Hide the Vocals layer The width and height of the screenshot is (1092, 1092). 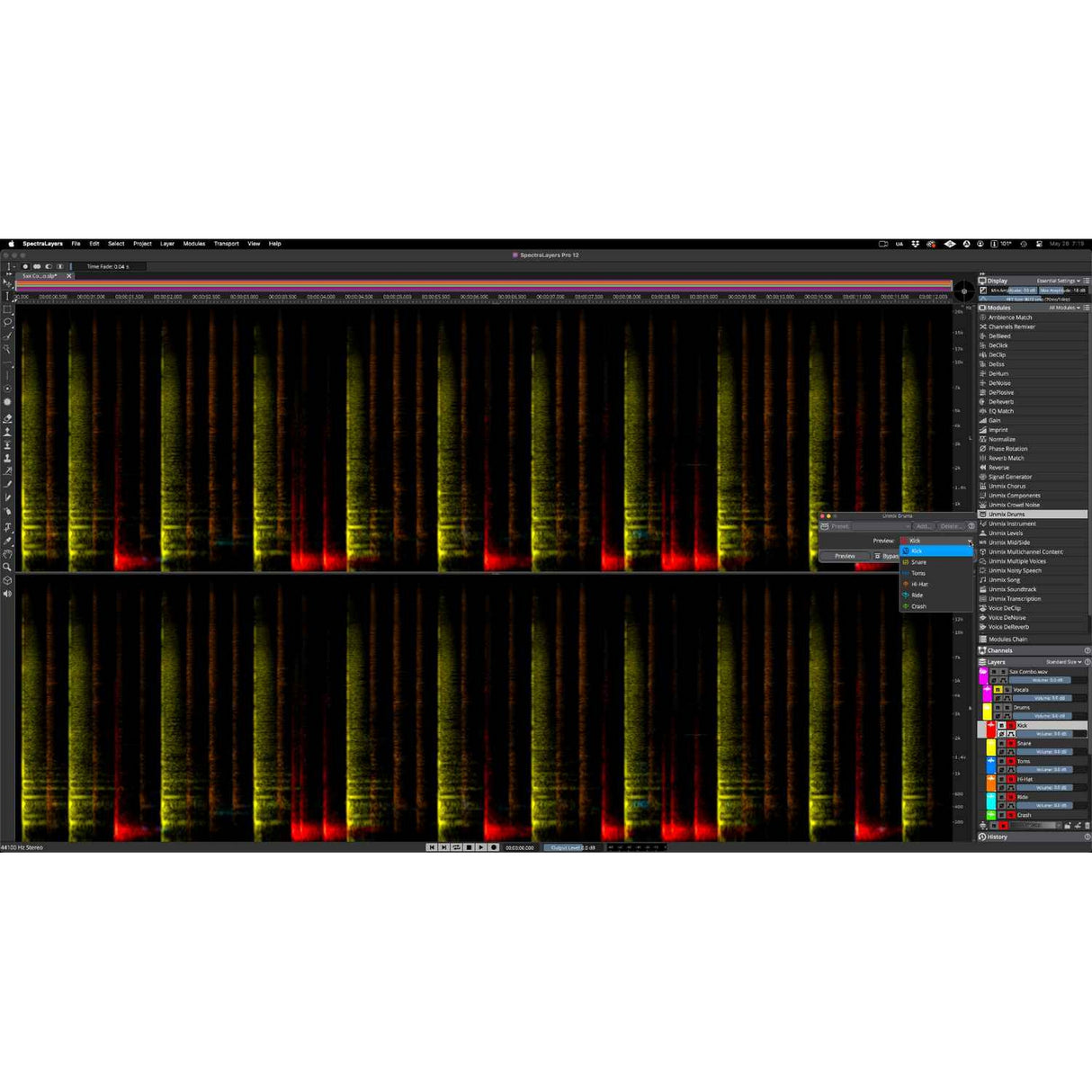998,690
